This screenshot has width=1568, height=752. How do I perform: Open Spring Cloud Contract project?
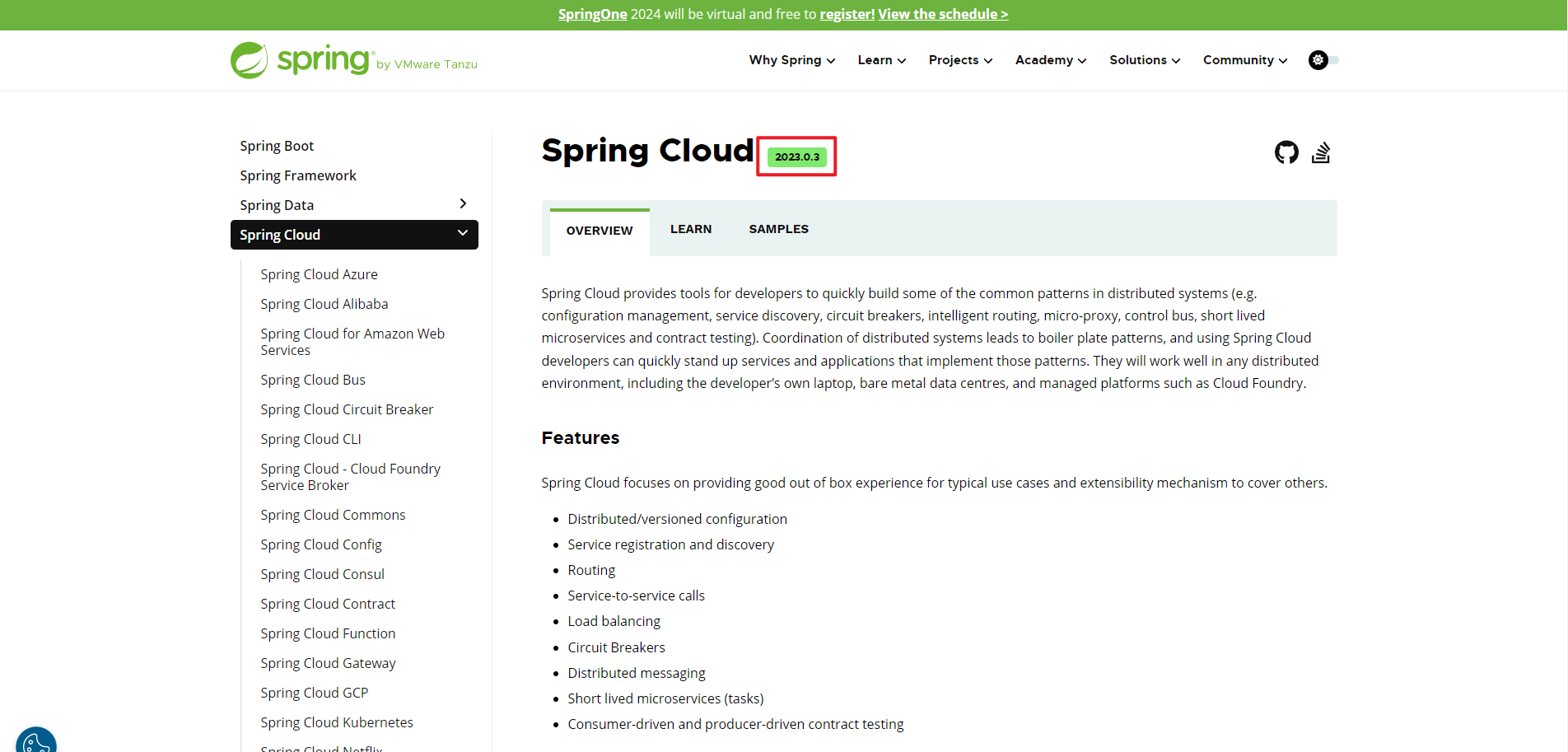pyautogui.click(x=328, y=604)
